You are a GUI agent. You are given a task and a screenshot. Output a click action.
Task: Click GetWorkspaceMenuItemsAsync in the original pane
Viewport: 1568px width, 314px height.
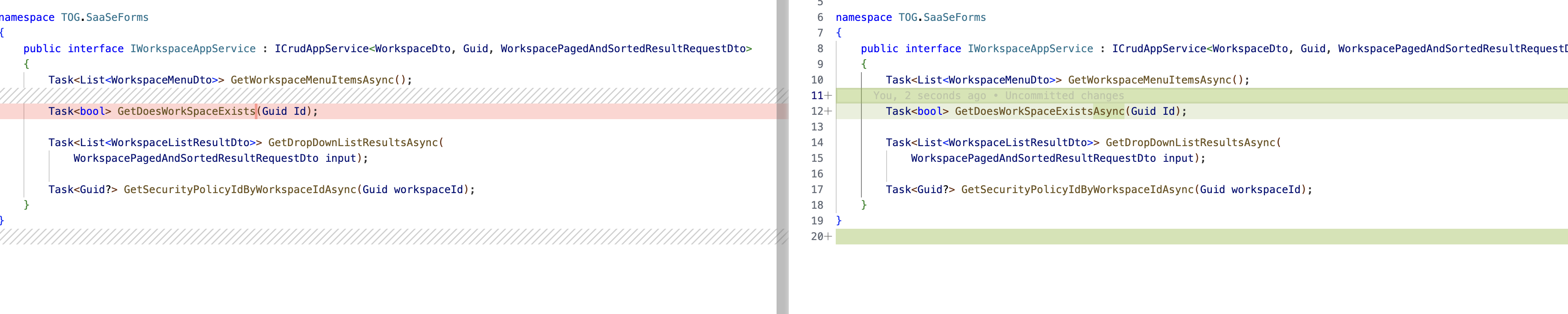[x=312, y=80]
